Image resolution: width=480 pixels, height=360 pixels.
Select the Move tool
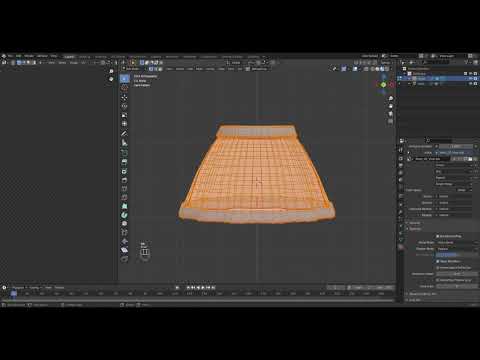[x=124, y=97]
